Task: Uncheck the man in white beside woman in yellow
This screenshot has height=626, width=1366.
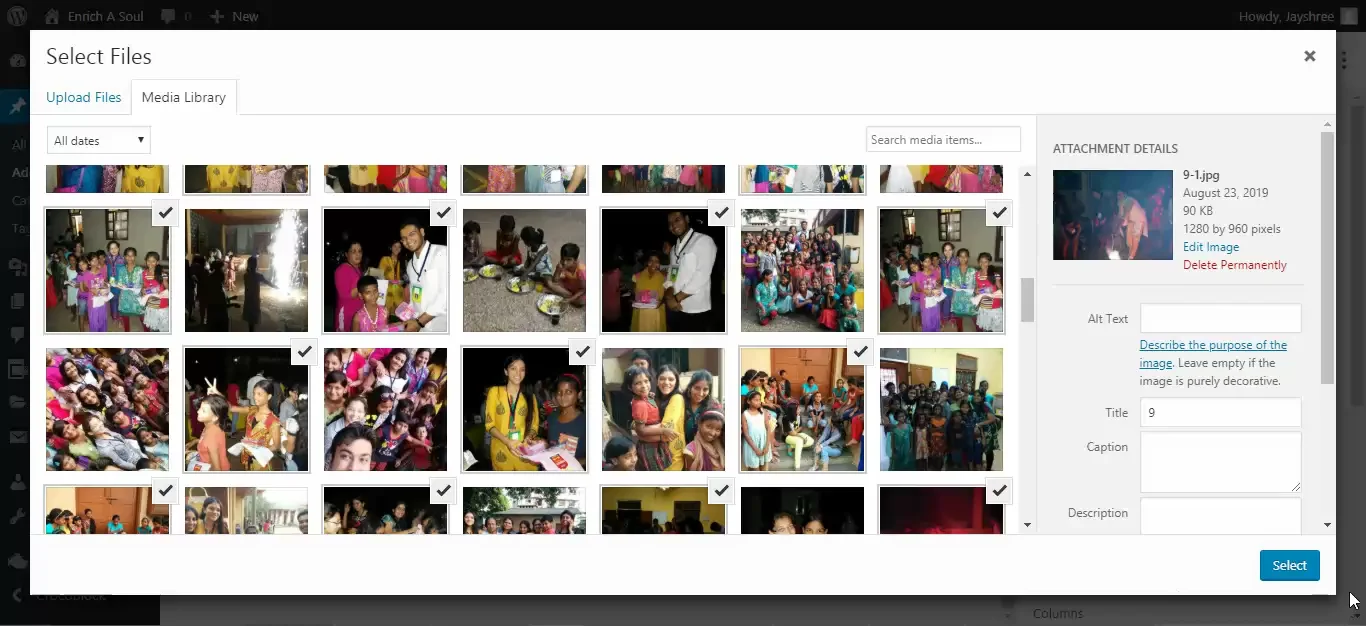Action: pyautogui.click(x=721, y=213)
